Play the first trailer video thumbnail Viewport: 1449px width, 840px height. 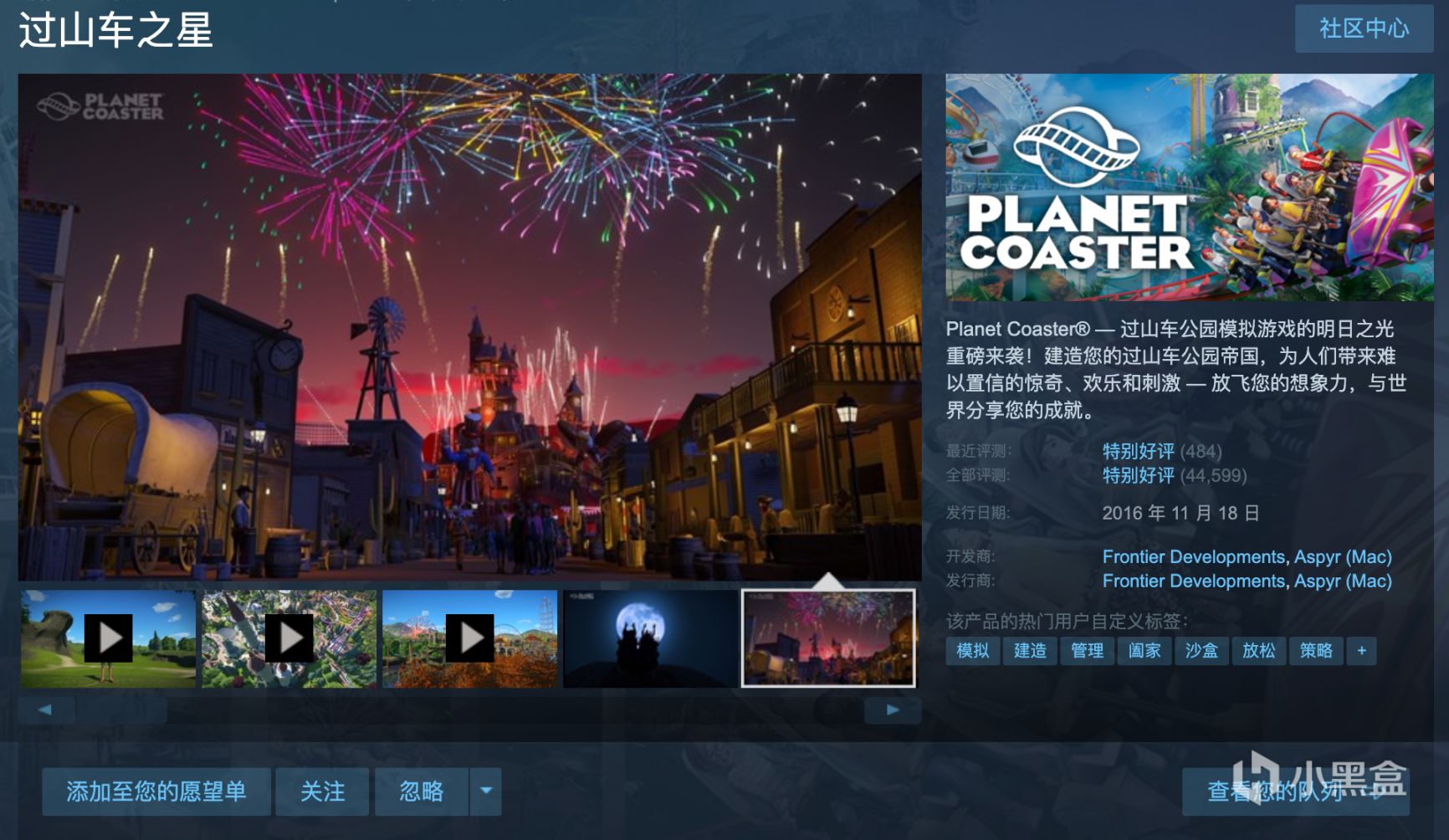108,638
